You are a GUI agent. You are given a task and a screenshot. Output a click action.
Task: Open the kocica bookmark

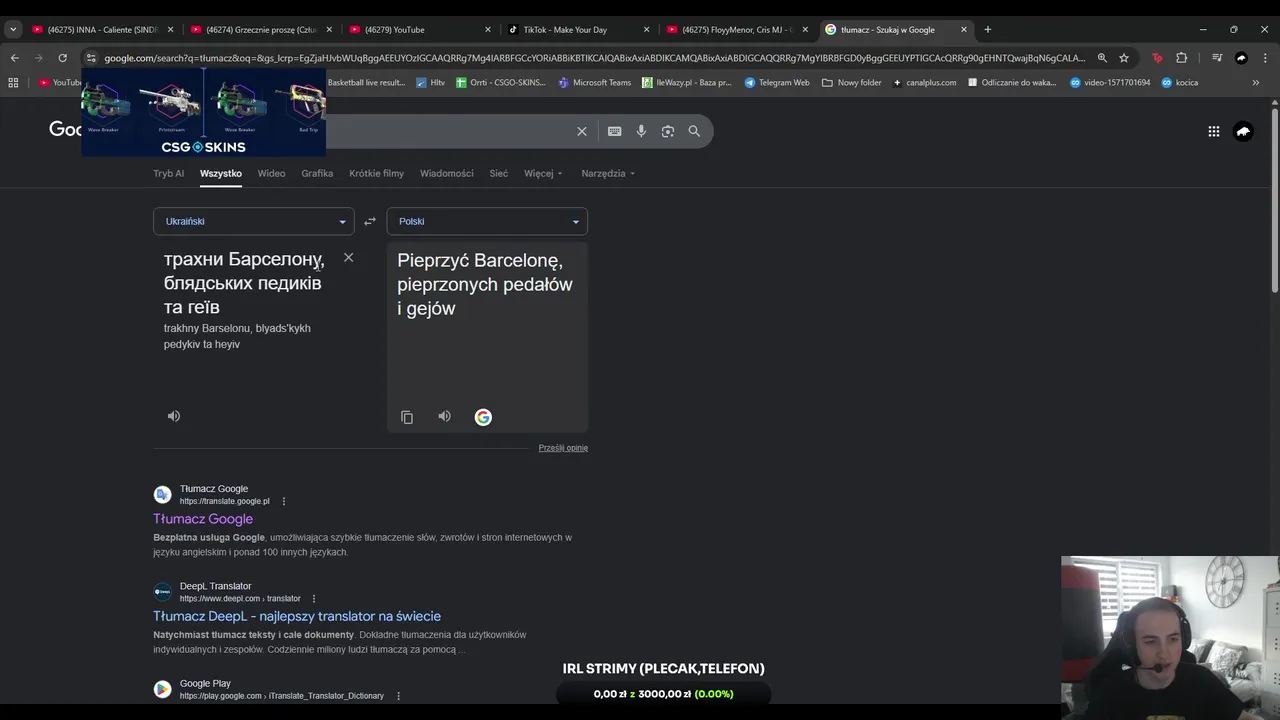click(1180, 83)
